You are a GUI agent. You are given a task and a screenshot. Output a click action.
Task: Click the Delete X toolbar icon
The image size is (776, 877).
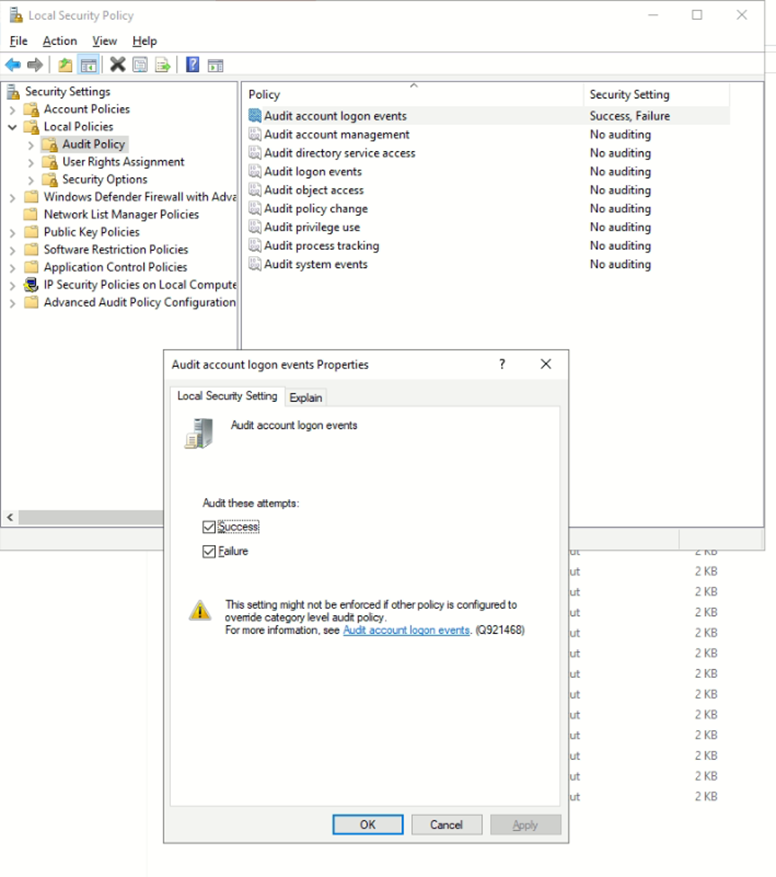click(117, 65)
